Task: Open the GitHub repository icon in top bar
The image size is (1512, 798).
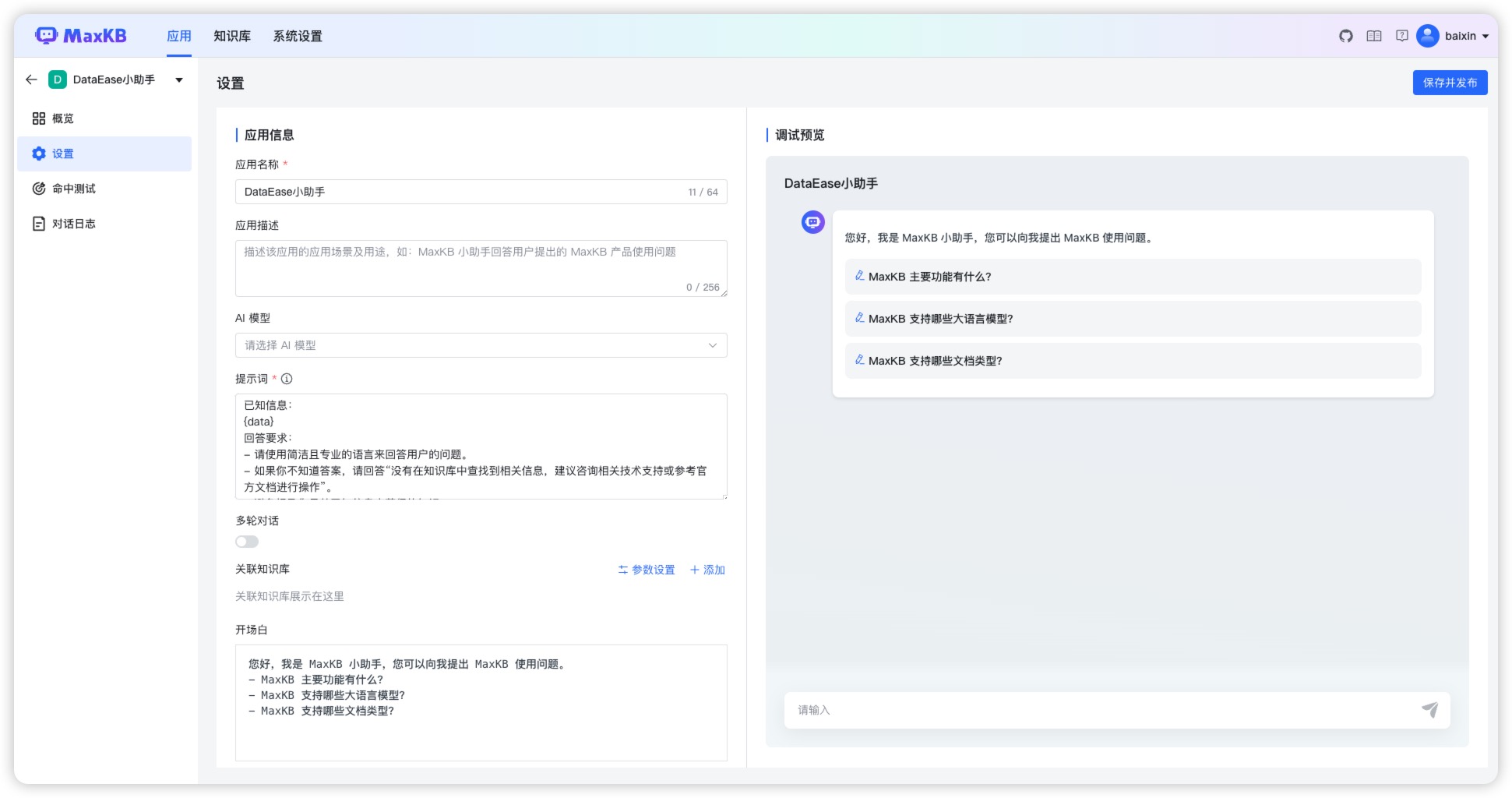Action: [x=1345, y=35]
